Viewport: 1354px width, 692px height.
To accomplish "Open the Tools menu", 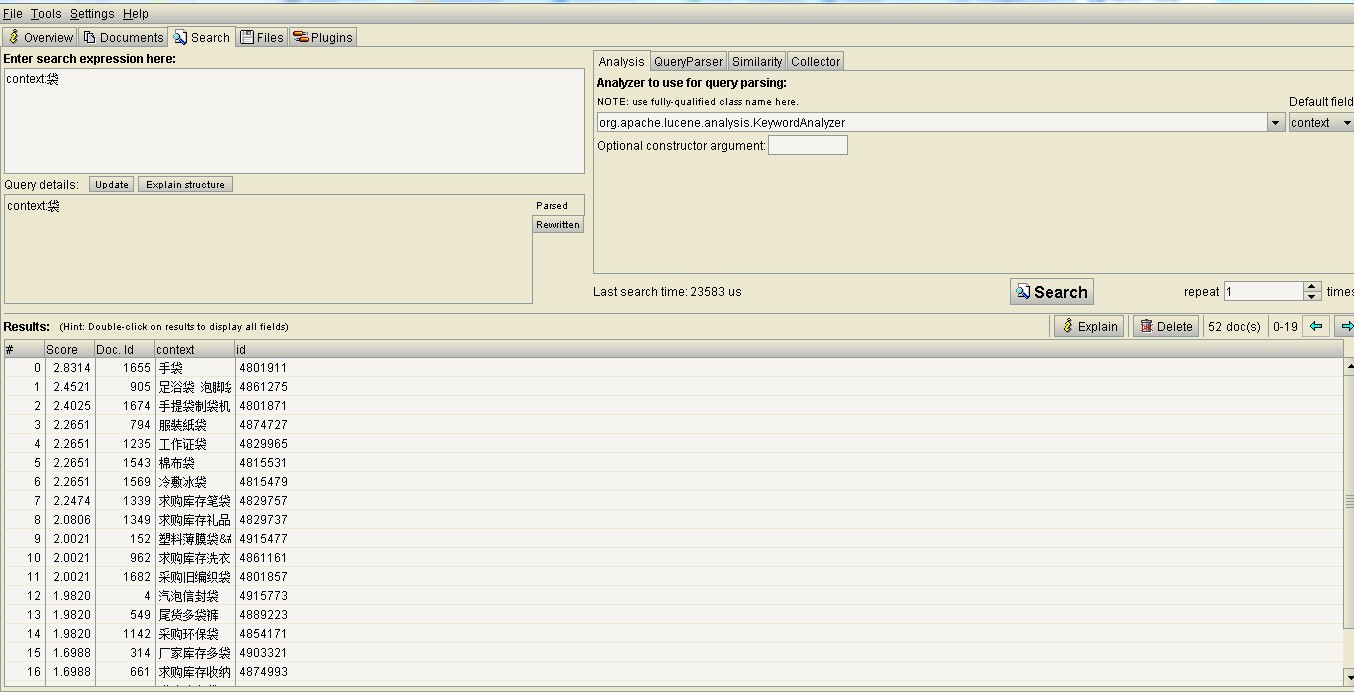I will coord(46,13).
